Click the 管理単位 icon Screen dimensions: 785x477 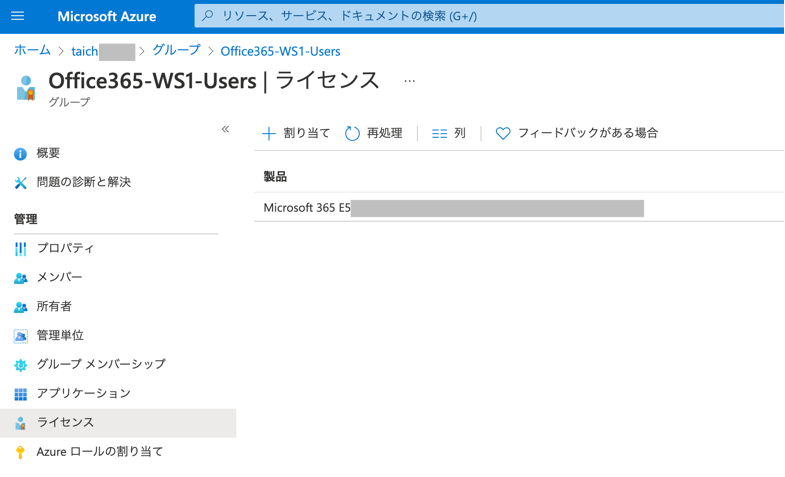pyautogui.click(x=20, y=336)
